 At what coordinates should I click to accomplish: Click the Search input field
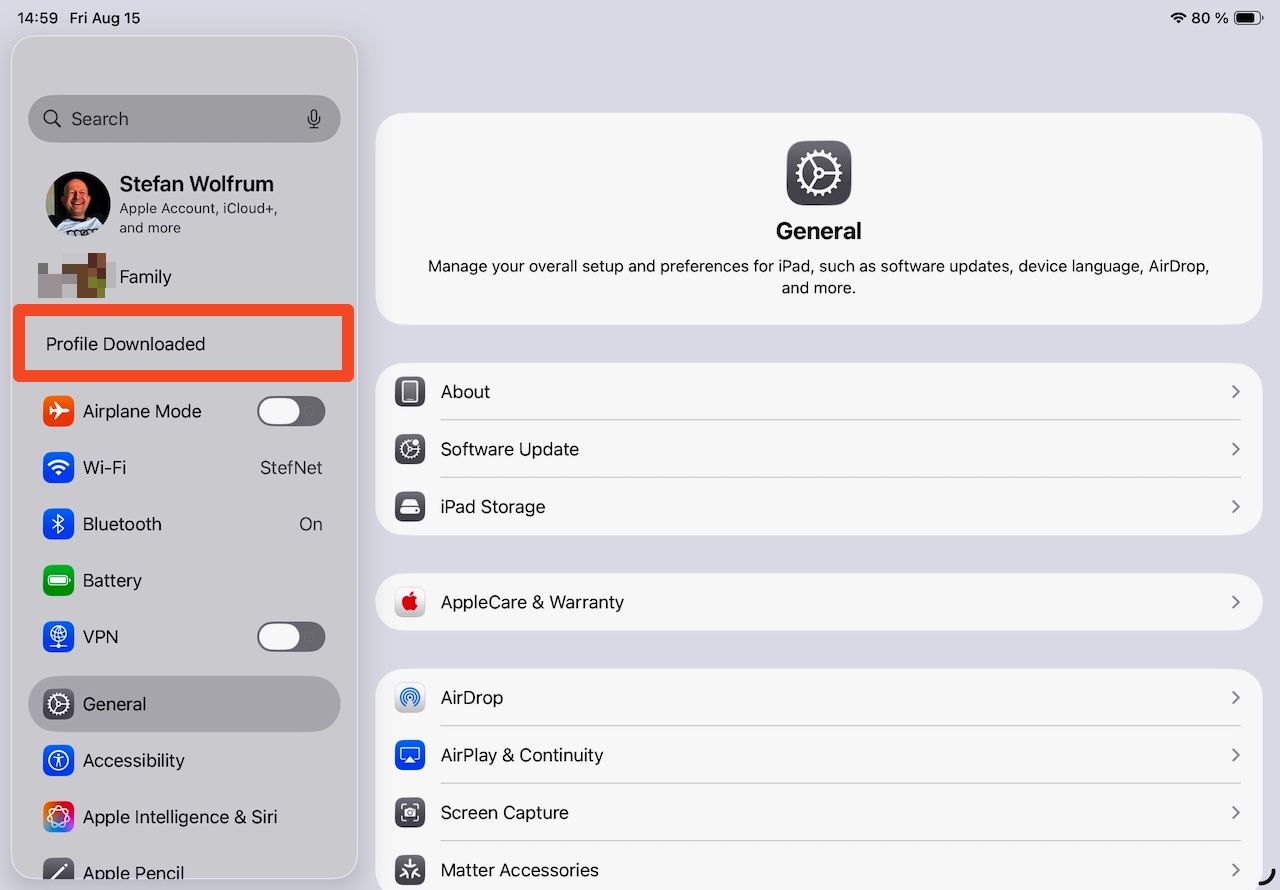coord(184,119)
